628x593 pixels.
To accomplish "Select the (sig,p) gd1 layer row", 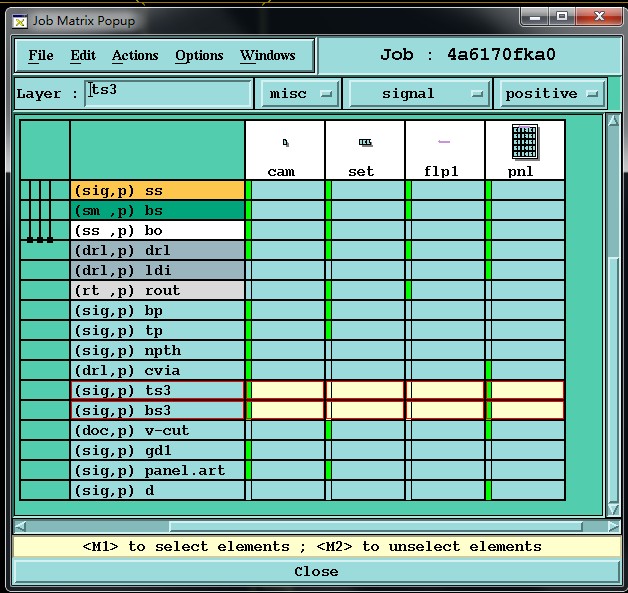I will coord(157,450).
